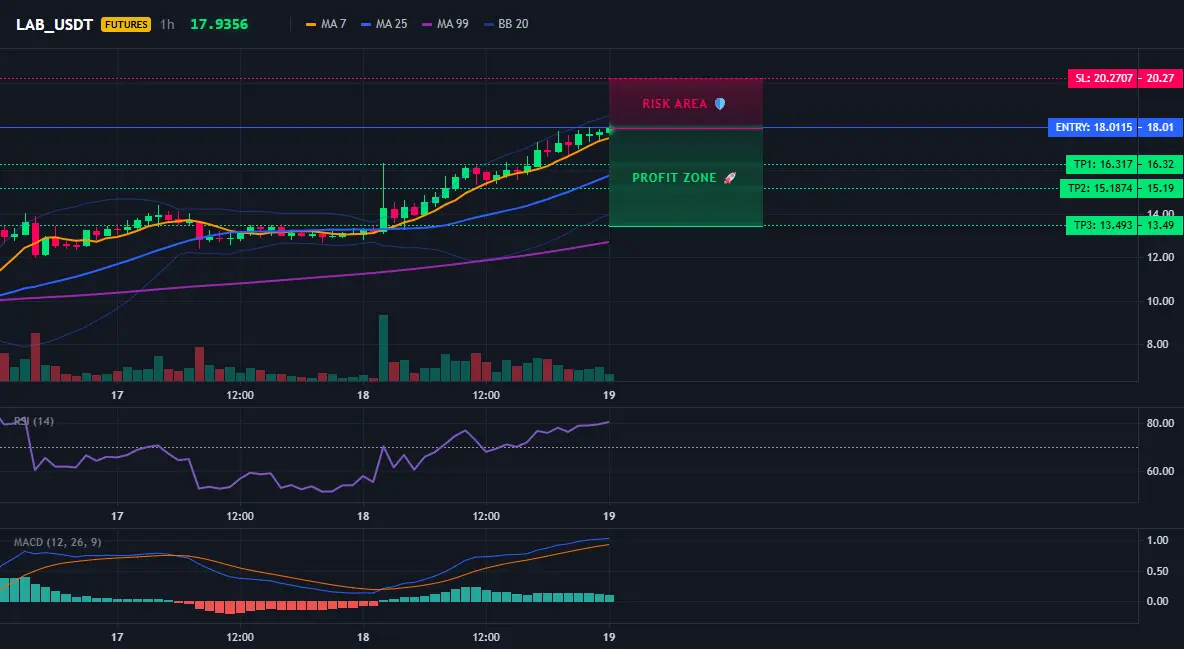Click the 20.27 stop-loss price tag
1184x649 pixels.
pos(1161,79)
